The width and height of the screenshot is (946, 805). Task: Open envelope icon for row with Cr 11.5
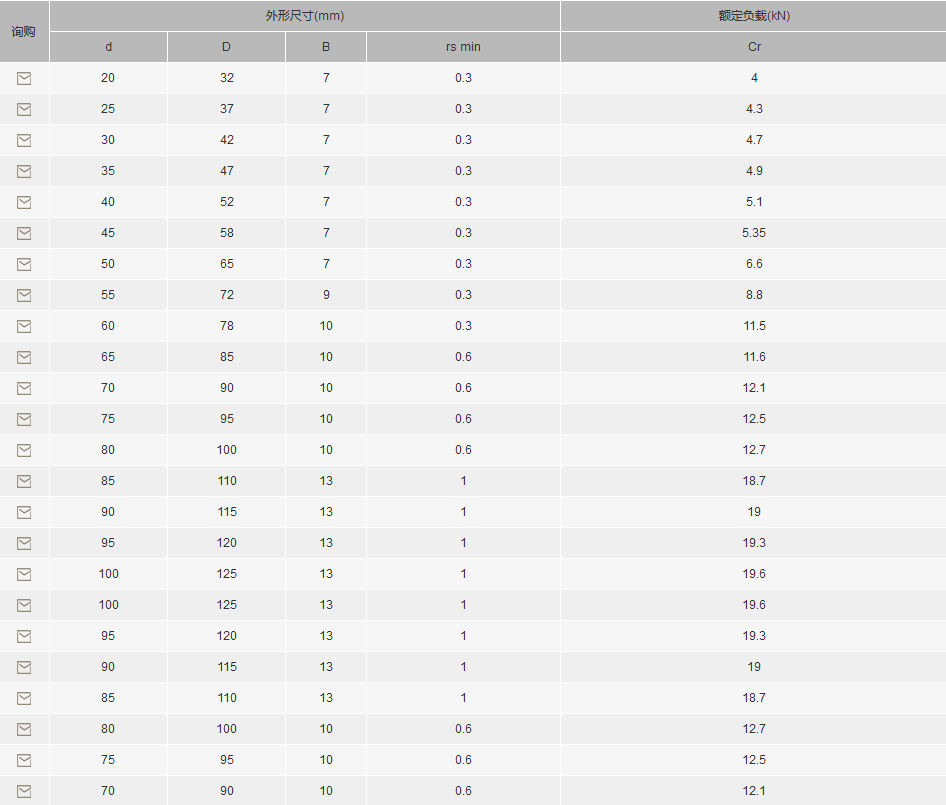coord(24,326)
